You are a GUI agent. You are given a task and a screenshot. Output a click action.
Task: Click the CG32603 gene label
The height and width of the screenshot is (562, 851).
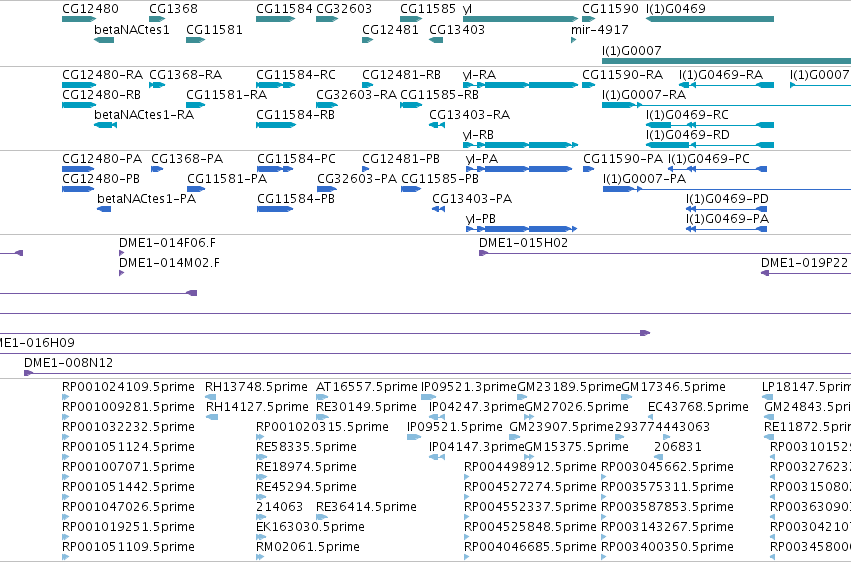tap(344, 9)
